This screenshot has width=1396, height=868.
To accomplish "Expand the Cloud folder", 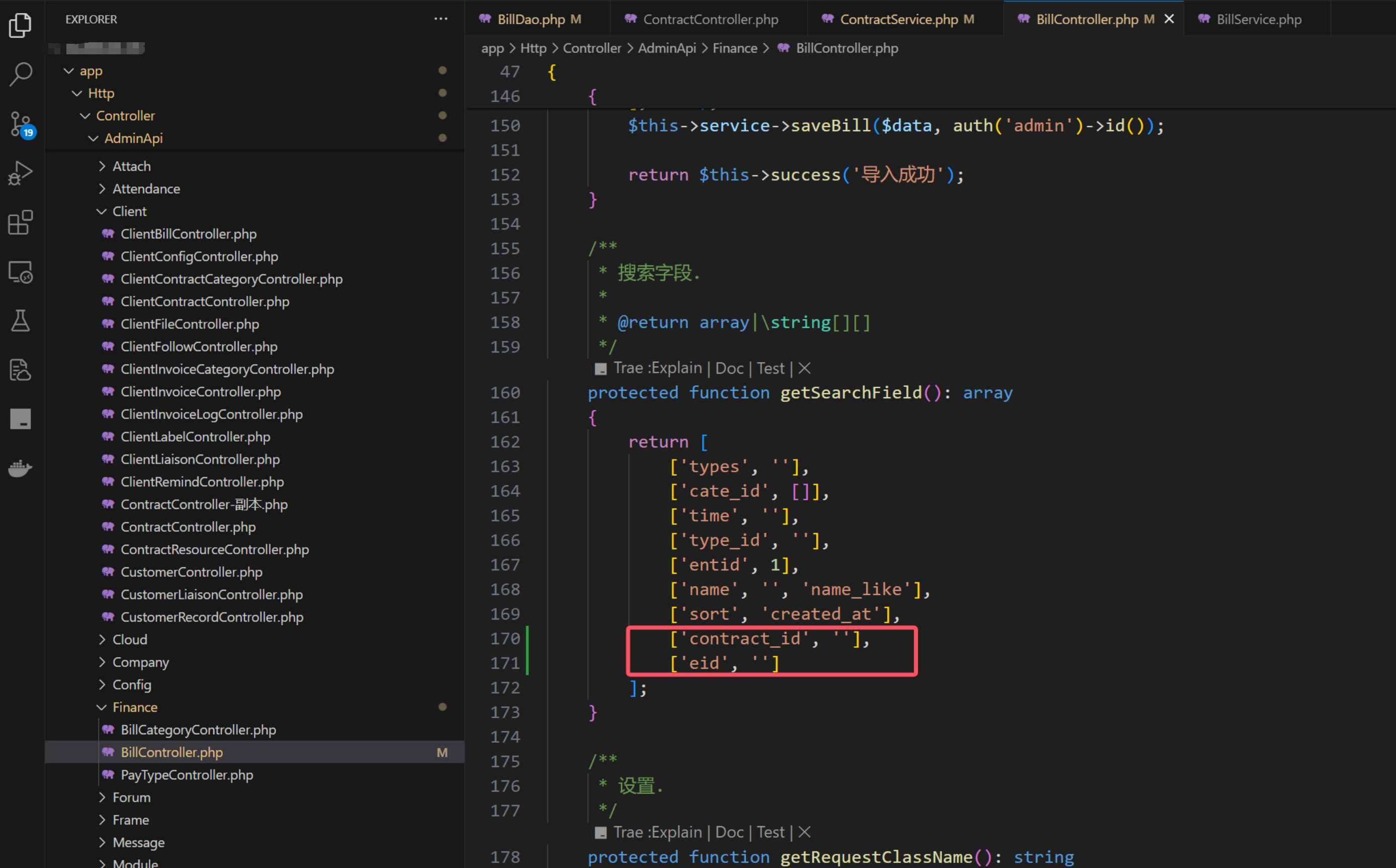I will (x=102, y=639).
